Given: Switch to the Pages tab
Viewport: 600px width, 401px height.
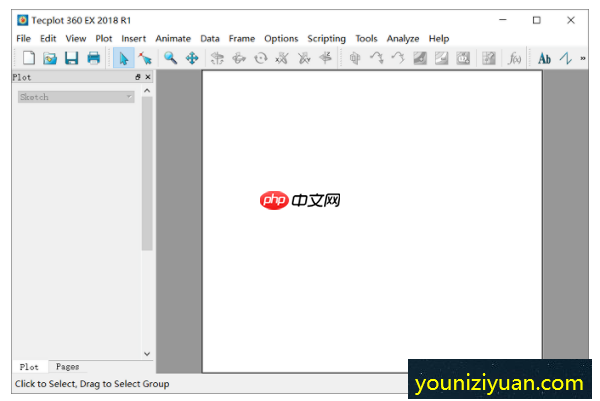Looking at the screenshot, I should [67, 367].
